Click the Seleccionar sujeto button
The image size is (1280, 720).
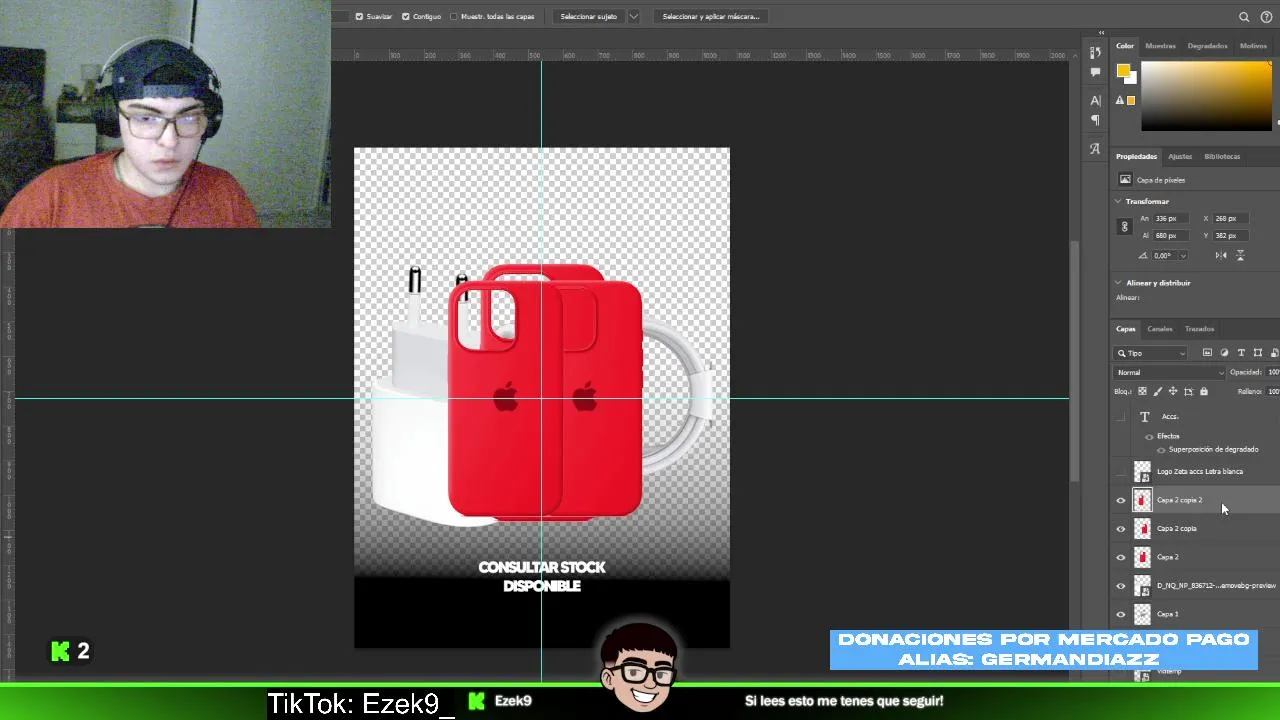[x=588, y=16]
